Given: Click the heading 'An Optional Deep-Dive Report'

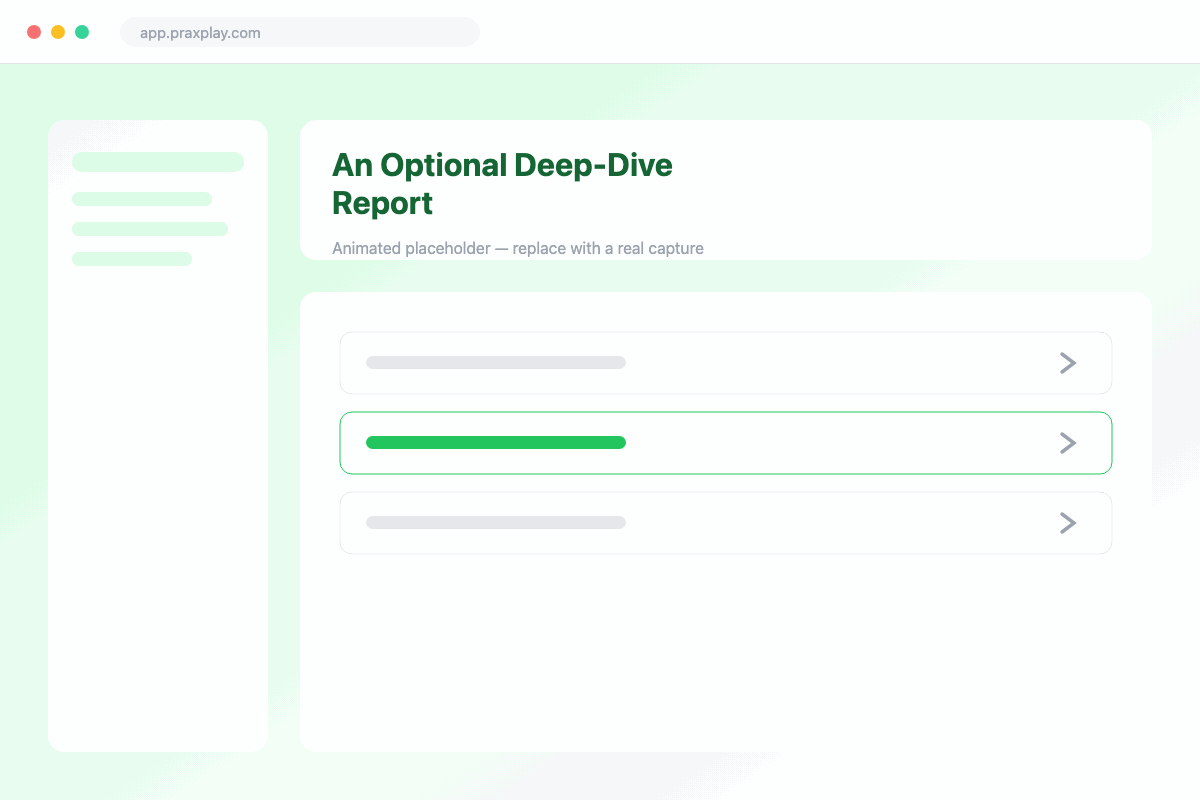Looking at the screenshot, I should (x=502, y=184).
